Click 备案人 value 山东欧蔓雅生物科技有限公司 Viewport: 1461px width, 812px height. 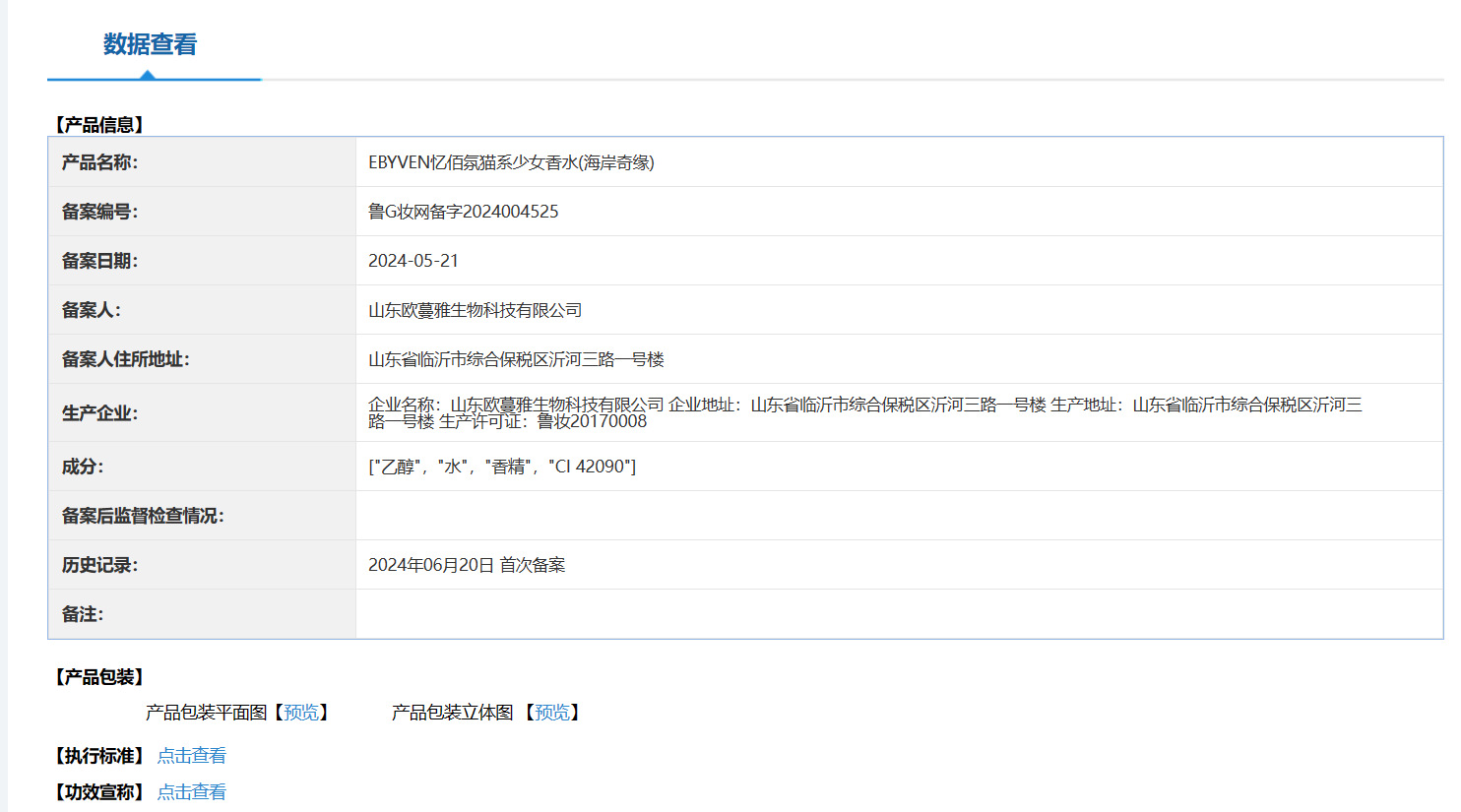476,310
